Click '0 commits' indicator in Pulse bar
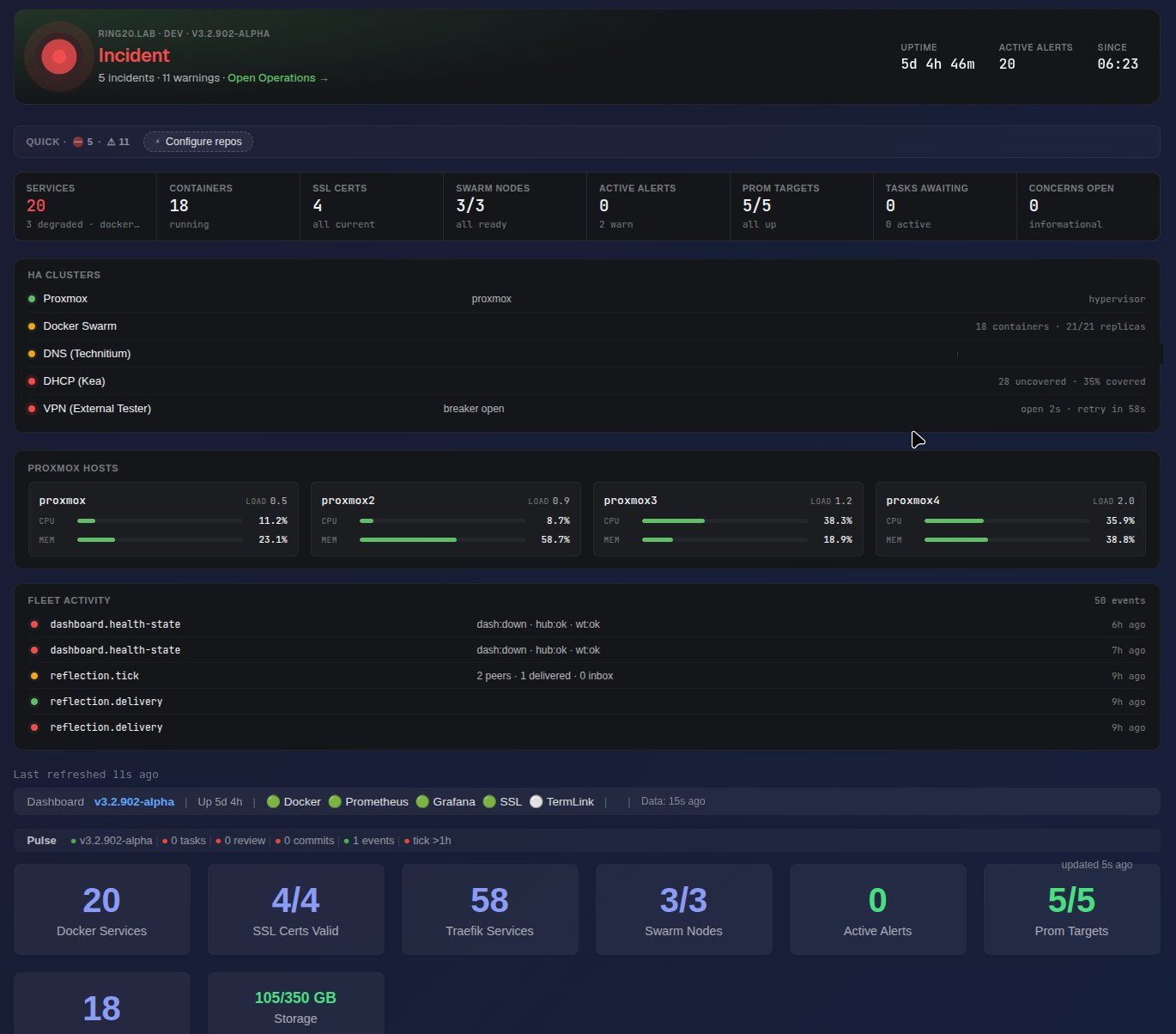This screenshot has height=1034, width=1176. 306,841
